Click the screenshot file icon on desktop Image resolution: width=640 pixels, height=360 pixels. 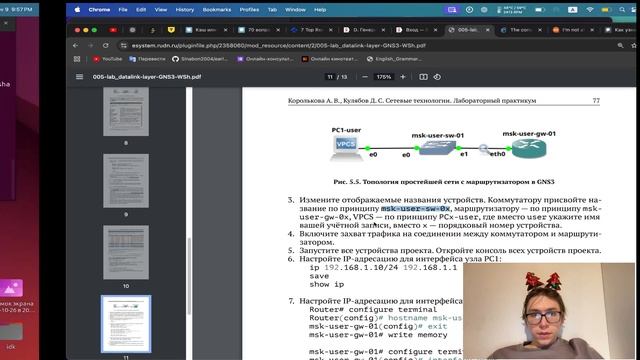(11, 288)
